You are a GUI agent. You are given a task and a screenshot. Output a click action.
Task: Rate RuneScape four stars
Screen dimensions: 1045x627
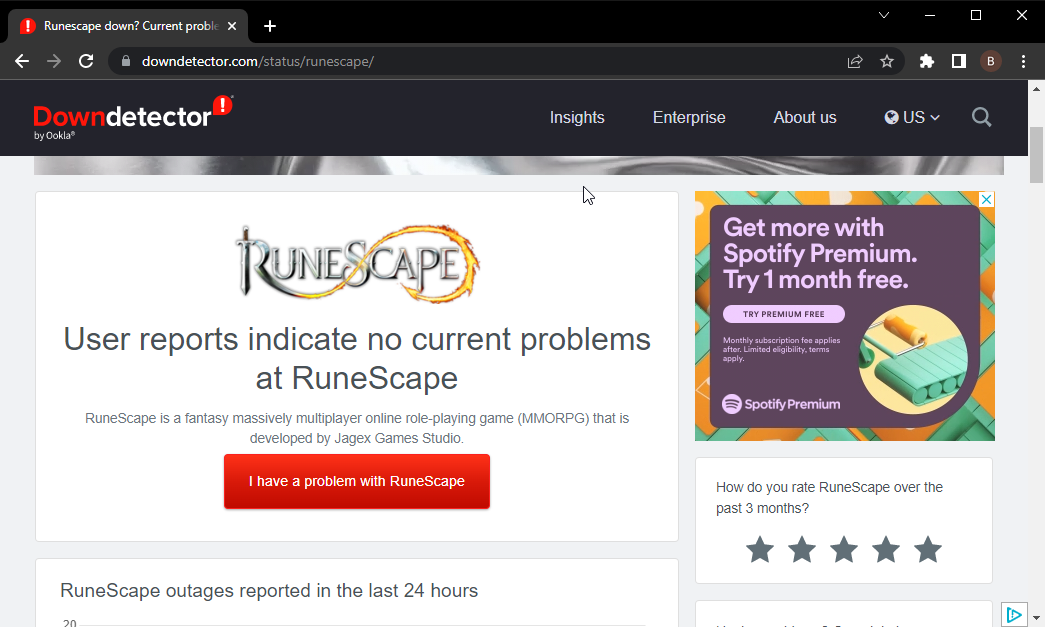[886, 550]
